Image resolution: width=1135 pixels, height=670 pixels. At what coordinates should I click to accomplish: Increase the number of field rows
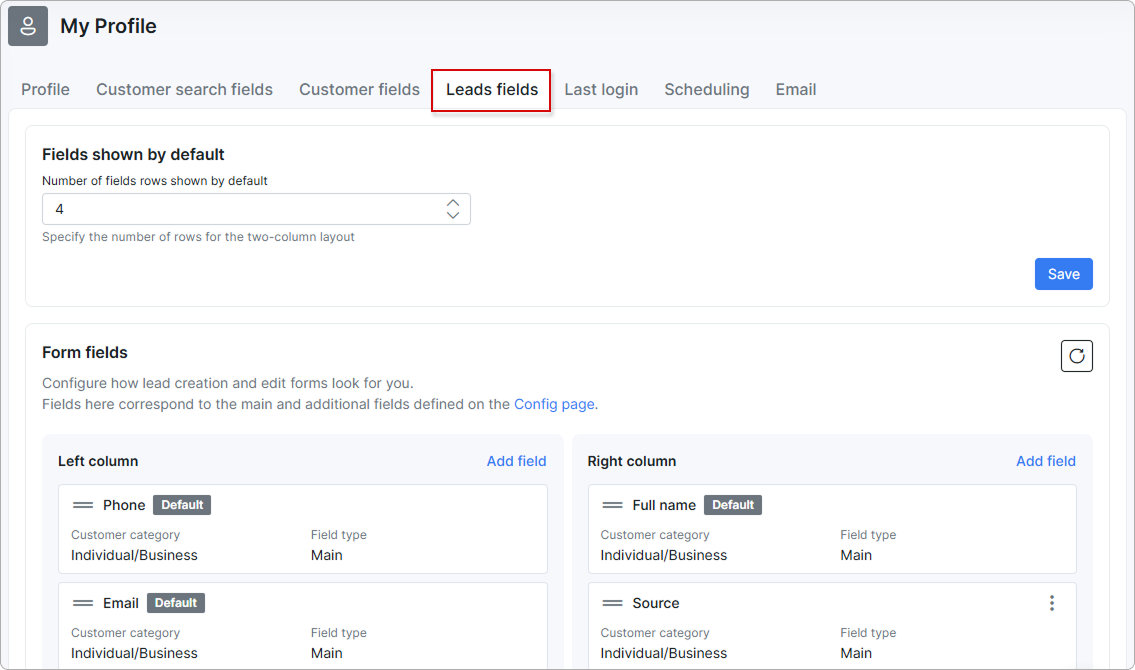[453, 203]
